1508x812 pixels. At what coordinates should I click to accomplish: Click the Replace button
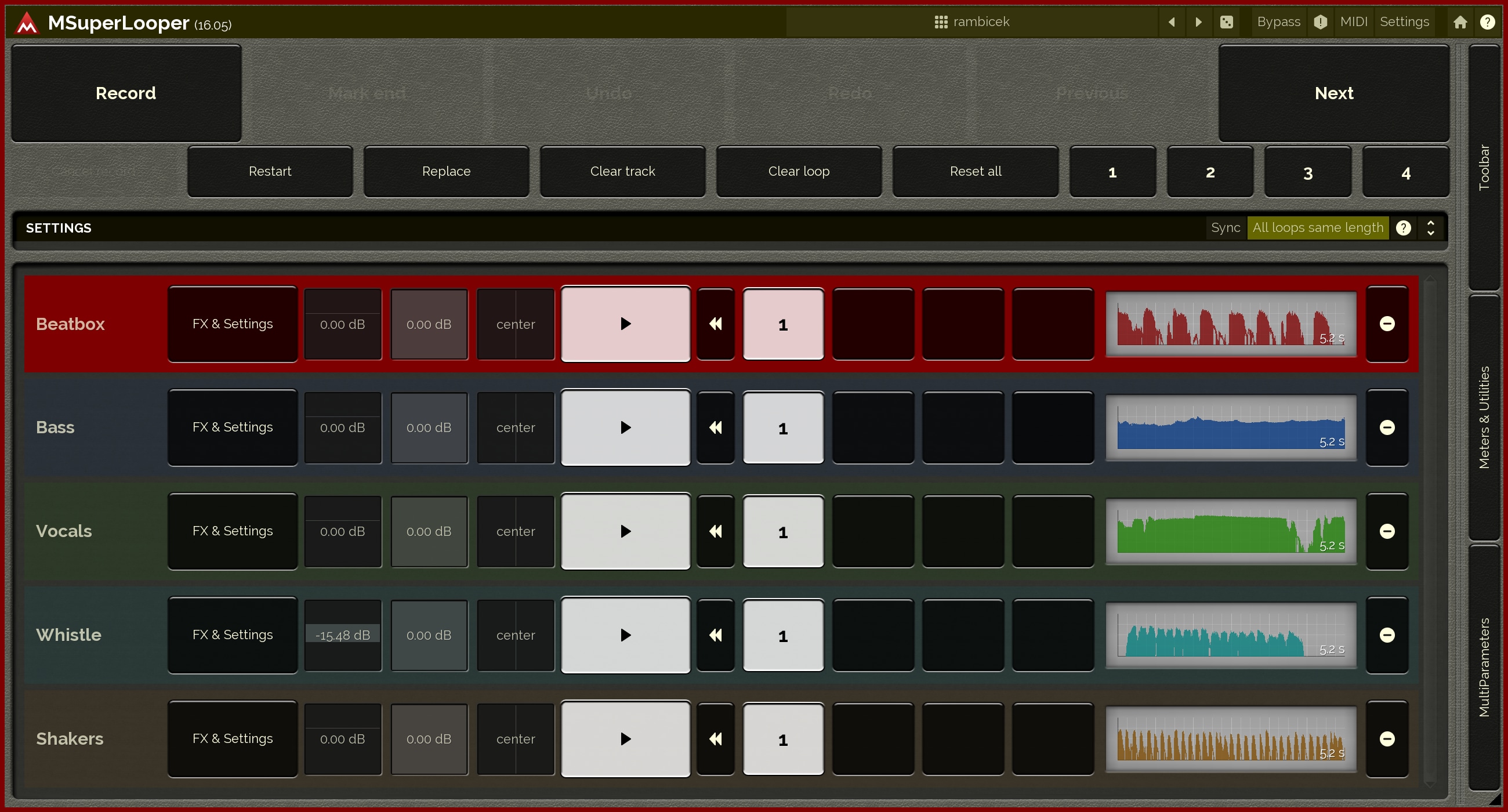(446, 172)
